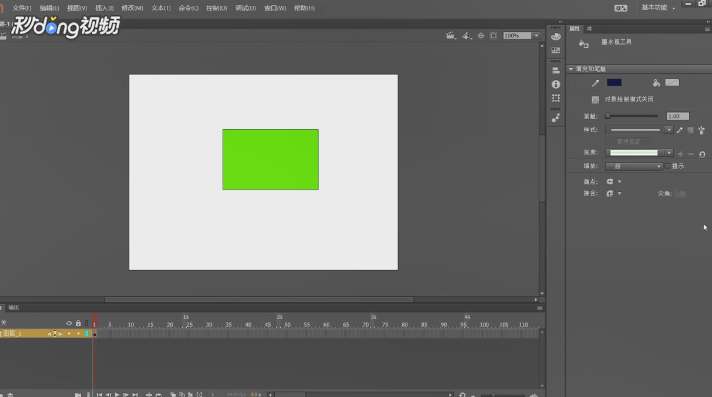Toggle all layers outline icon
712x397 pixels.
pyautogui.click(x=87, y=323)
